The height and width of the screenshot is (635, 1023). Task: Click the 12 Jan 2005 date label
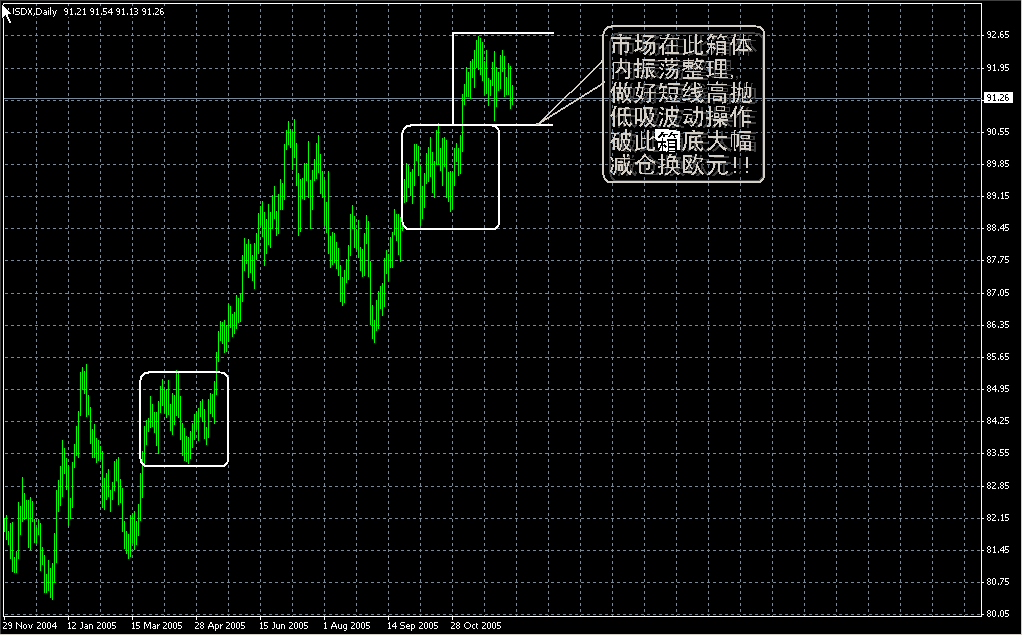[x=92, y=625]
